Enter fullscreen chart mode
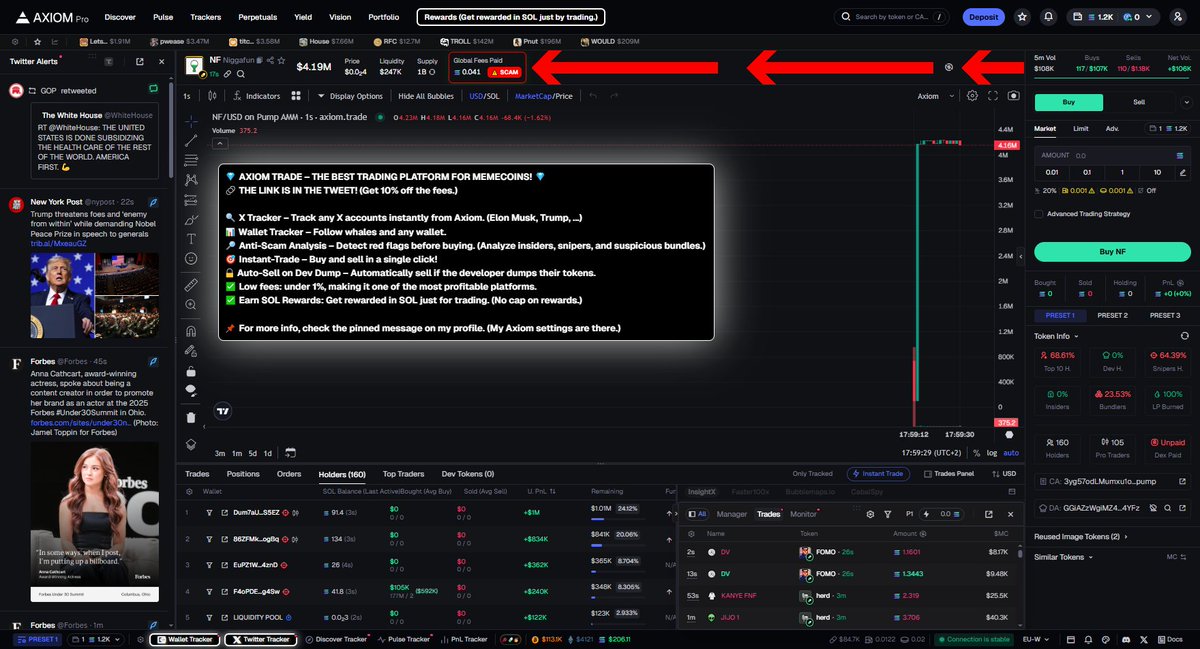The width and height of the screenshot is (1200, 649). 993,96
